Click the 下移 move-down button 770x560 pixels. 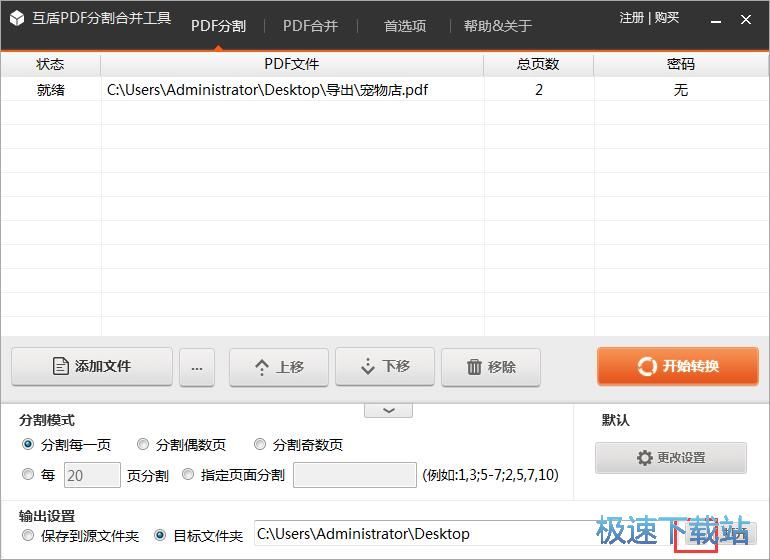tap(385, 366)
